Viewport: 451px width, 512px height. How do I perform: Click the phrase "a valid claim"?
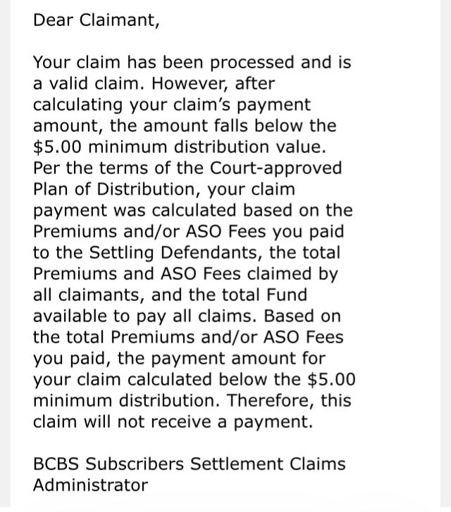(x=86, y=83)
